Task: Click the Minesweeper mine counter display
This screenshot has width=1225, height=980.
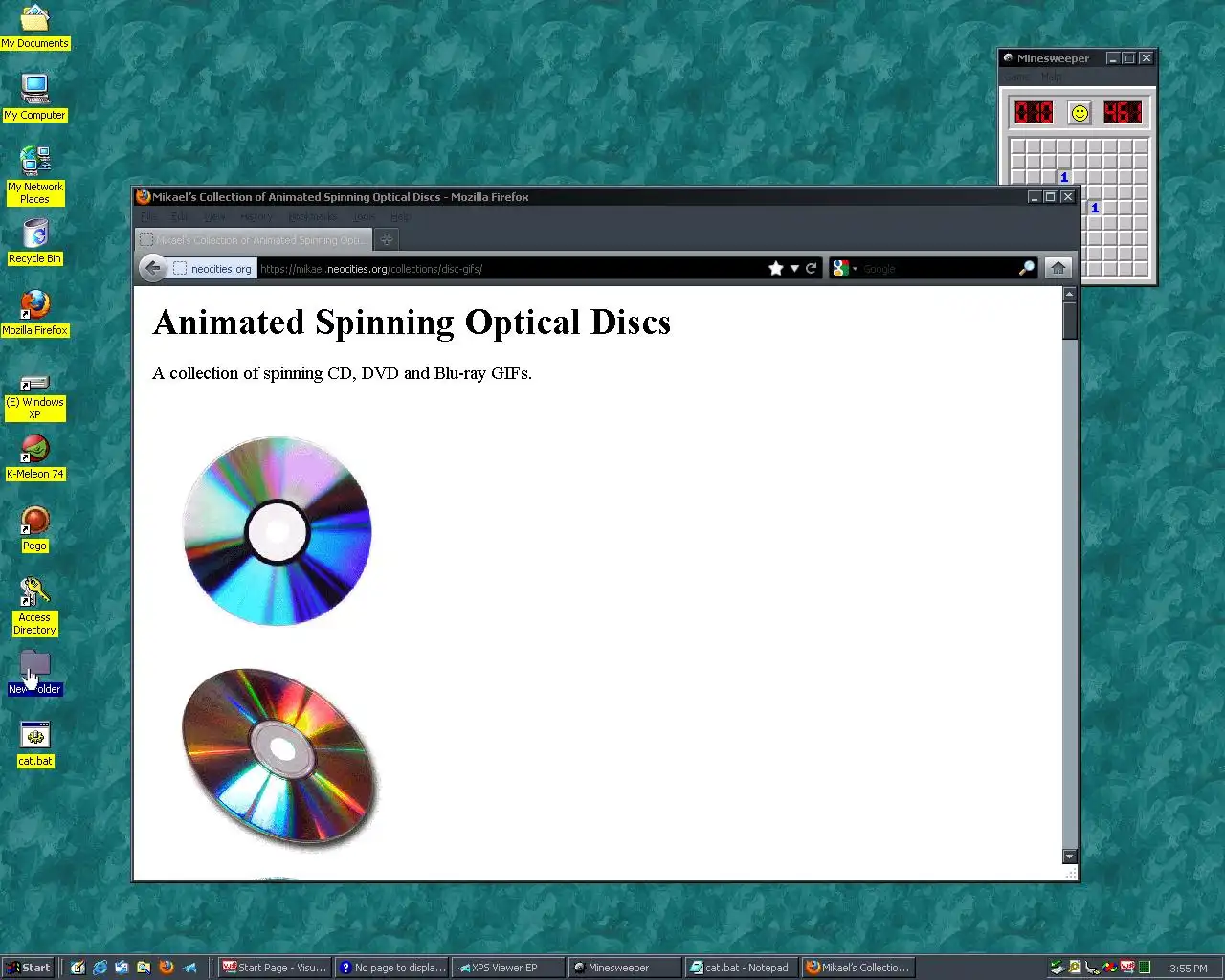Action: tap(1034, 113)
